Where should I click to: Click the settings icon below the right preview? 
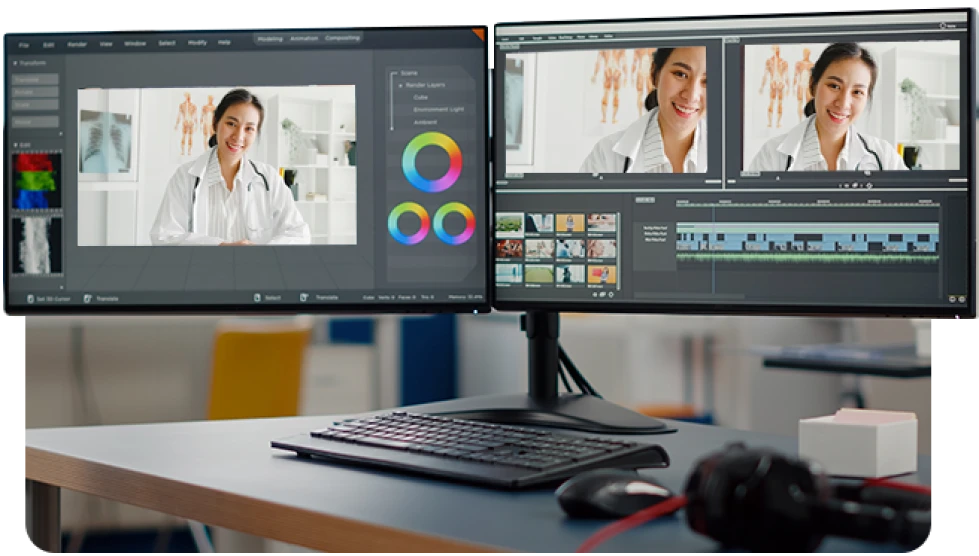click(x=869, y=185)
